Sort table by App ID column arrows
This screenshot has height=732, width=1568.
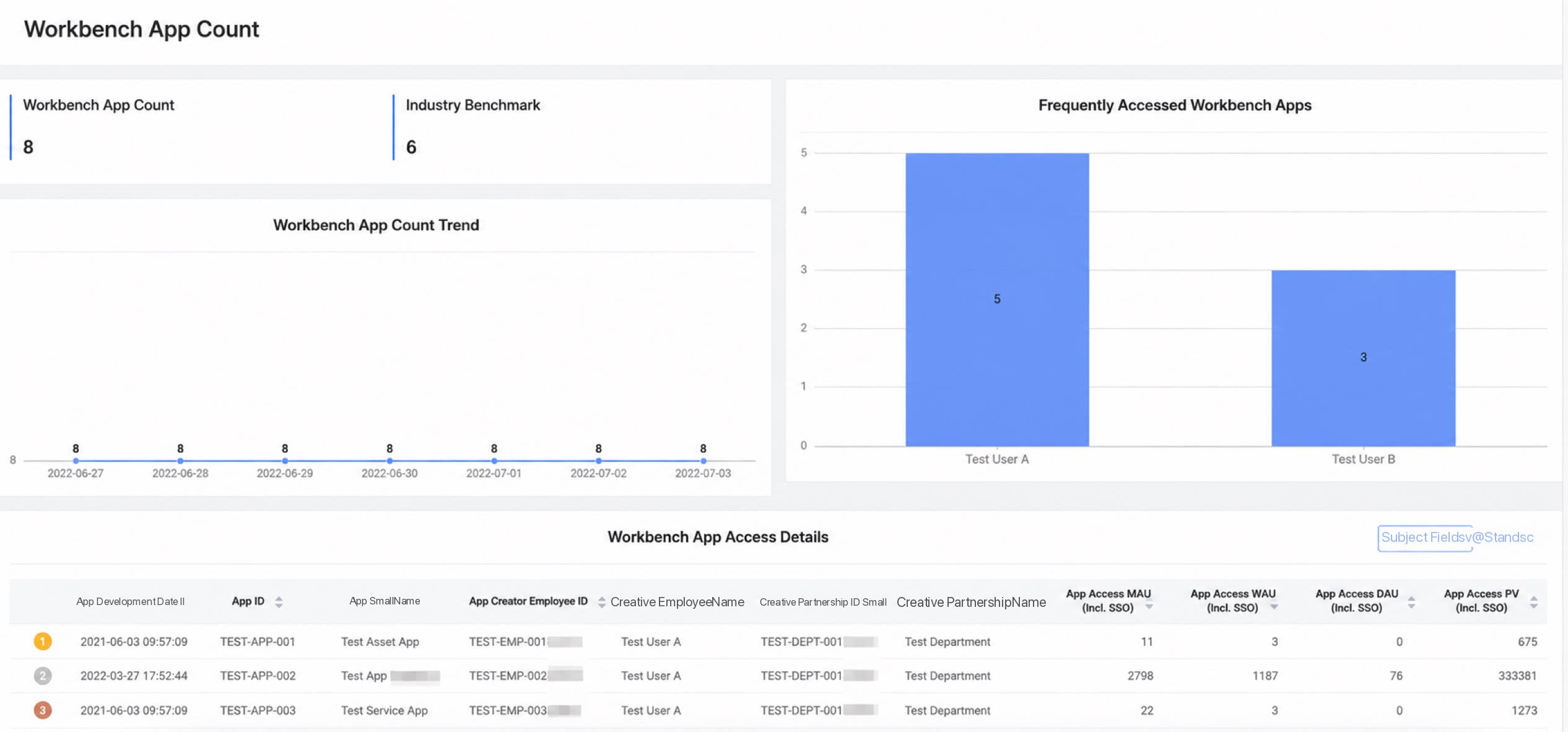click(279, 601)
